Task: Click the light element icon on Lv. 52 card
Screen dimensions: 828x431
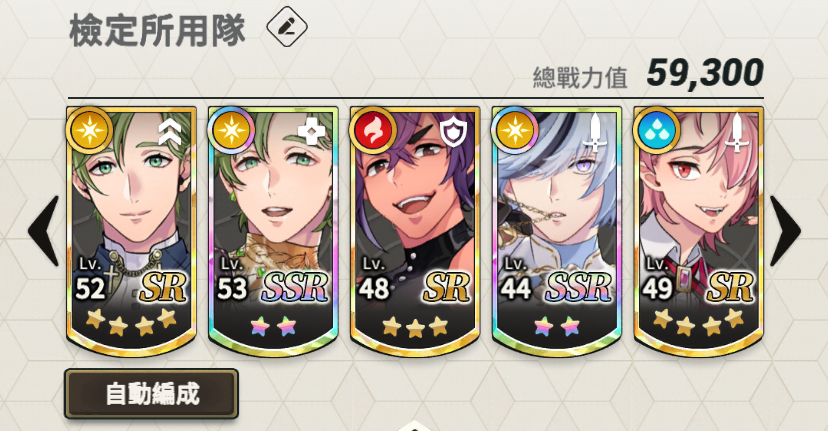Action: pyautogui.click(x=90, y=130)
